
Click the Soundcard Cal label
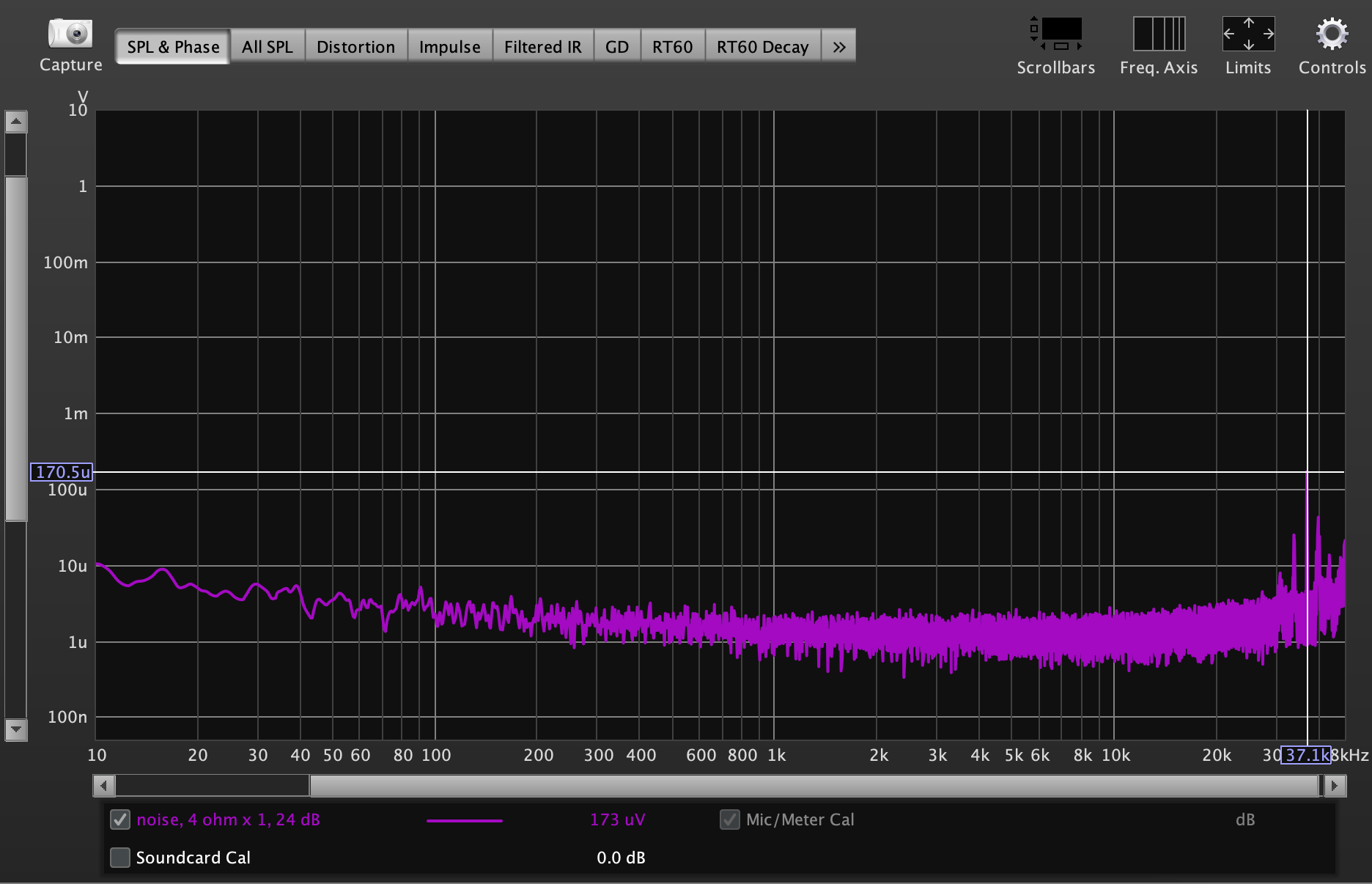coord(193,858)
